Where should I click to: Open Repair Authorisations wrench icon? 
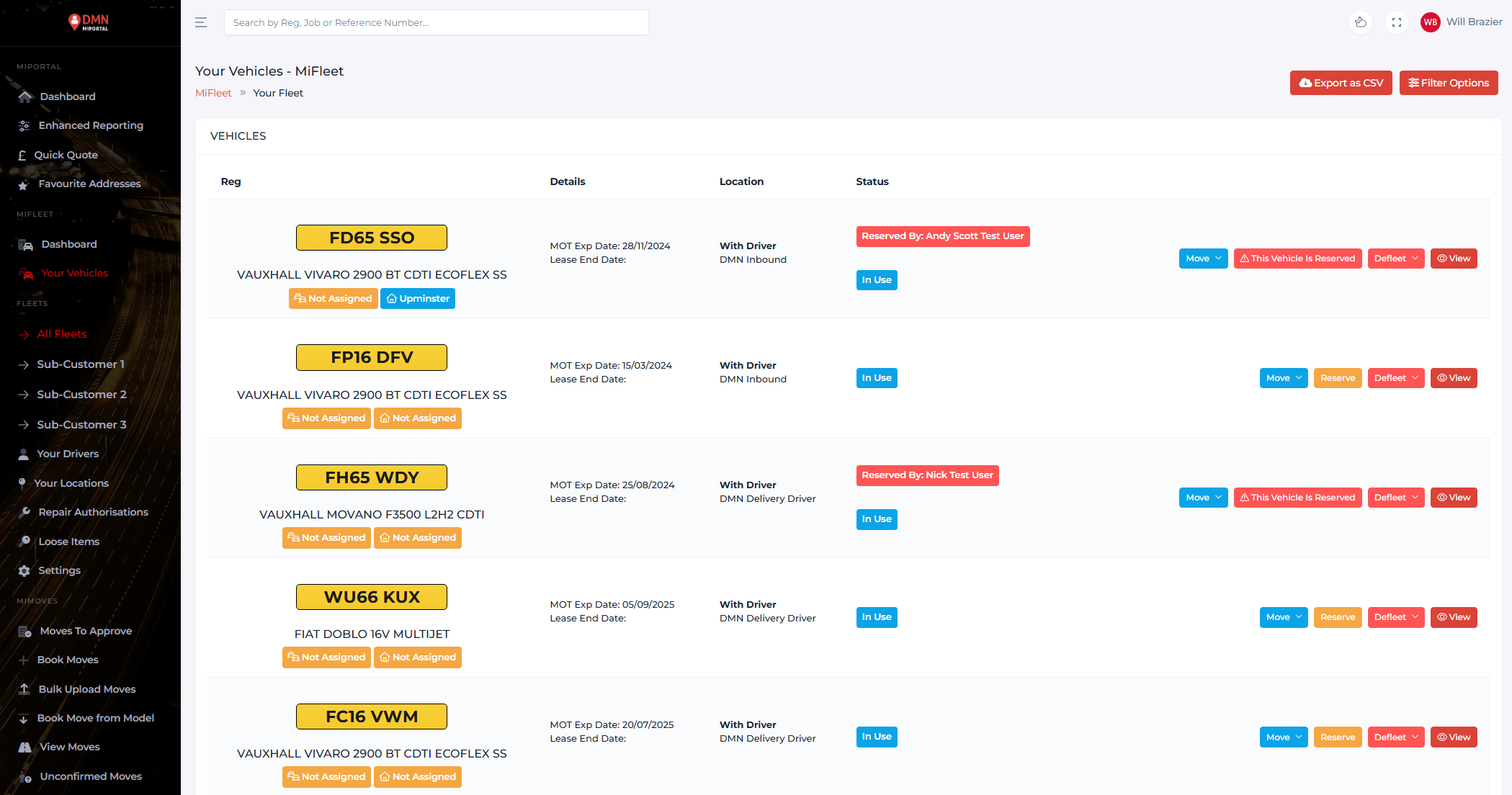coord(24,512)
